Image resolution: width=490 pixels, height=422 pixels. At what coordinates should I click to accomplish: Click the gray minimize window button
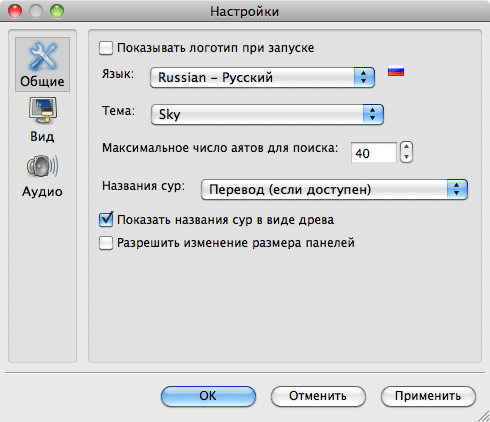(36, 11)
